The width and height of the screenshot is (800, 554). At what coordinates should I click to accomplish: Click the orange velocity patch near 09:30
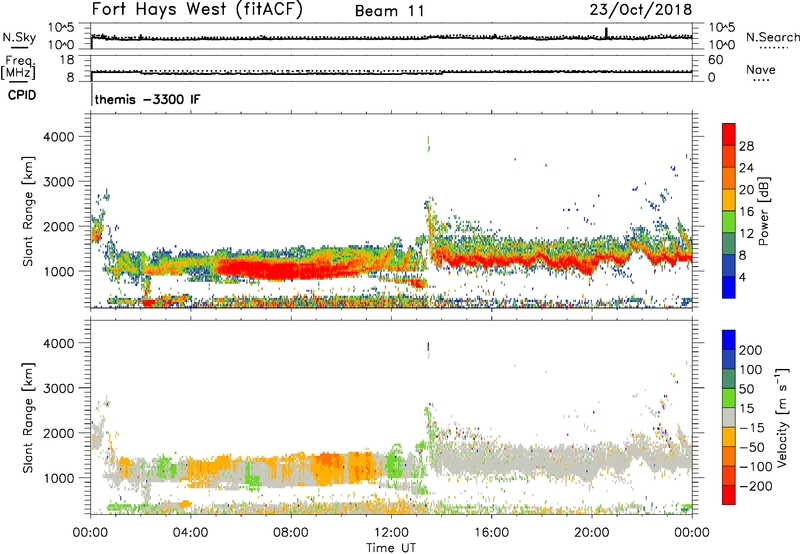click(327, 468)
